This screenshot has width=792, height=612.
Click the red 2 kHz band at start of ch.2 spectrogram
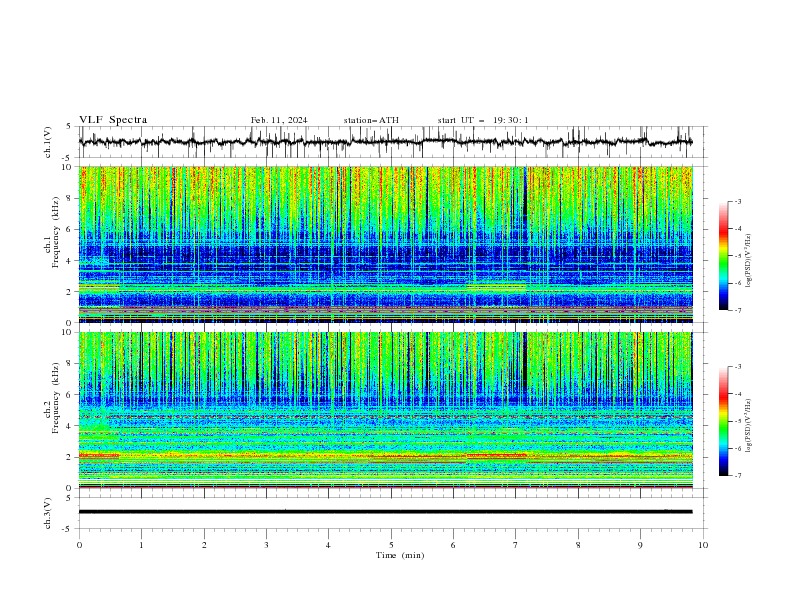(99, 455)
